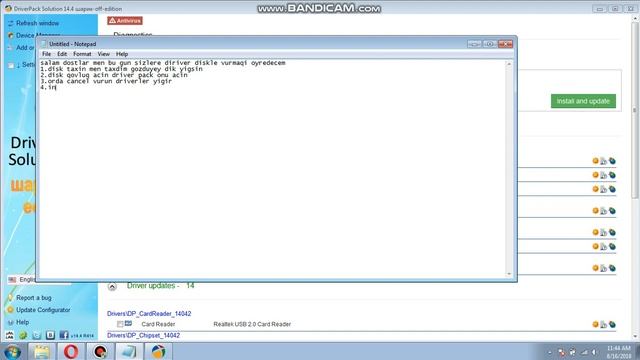Screen dimensions: 640x360
Task: Click the volume speaker tray icon
Action: point(594,352)
